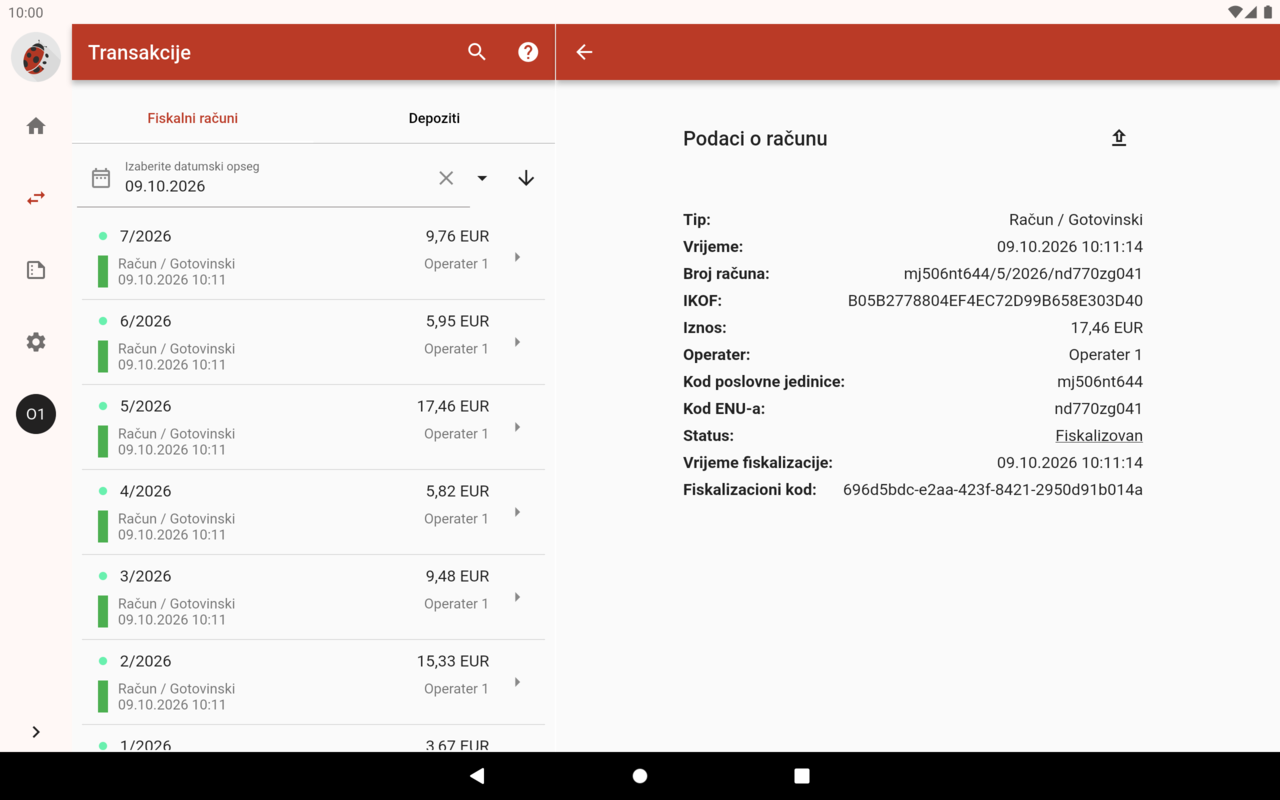The height and width of the screenshot is (800, 1280).
Task: Open invoice 6/2026 arrow
Action: click(x=517, y=342)
